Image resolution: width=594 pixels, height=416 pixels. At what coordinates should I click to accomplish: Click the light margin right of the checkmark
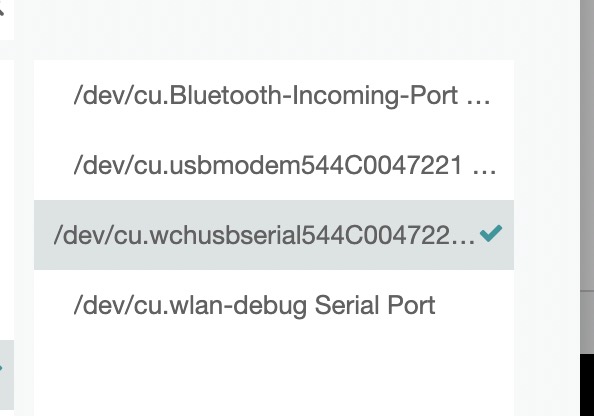point(547,235)
